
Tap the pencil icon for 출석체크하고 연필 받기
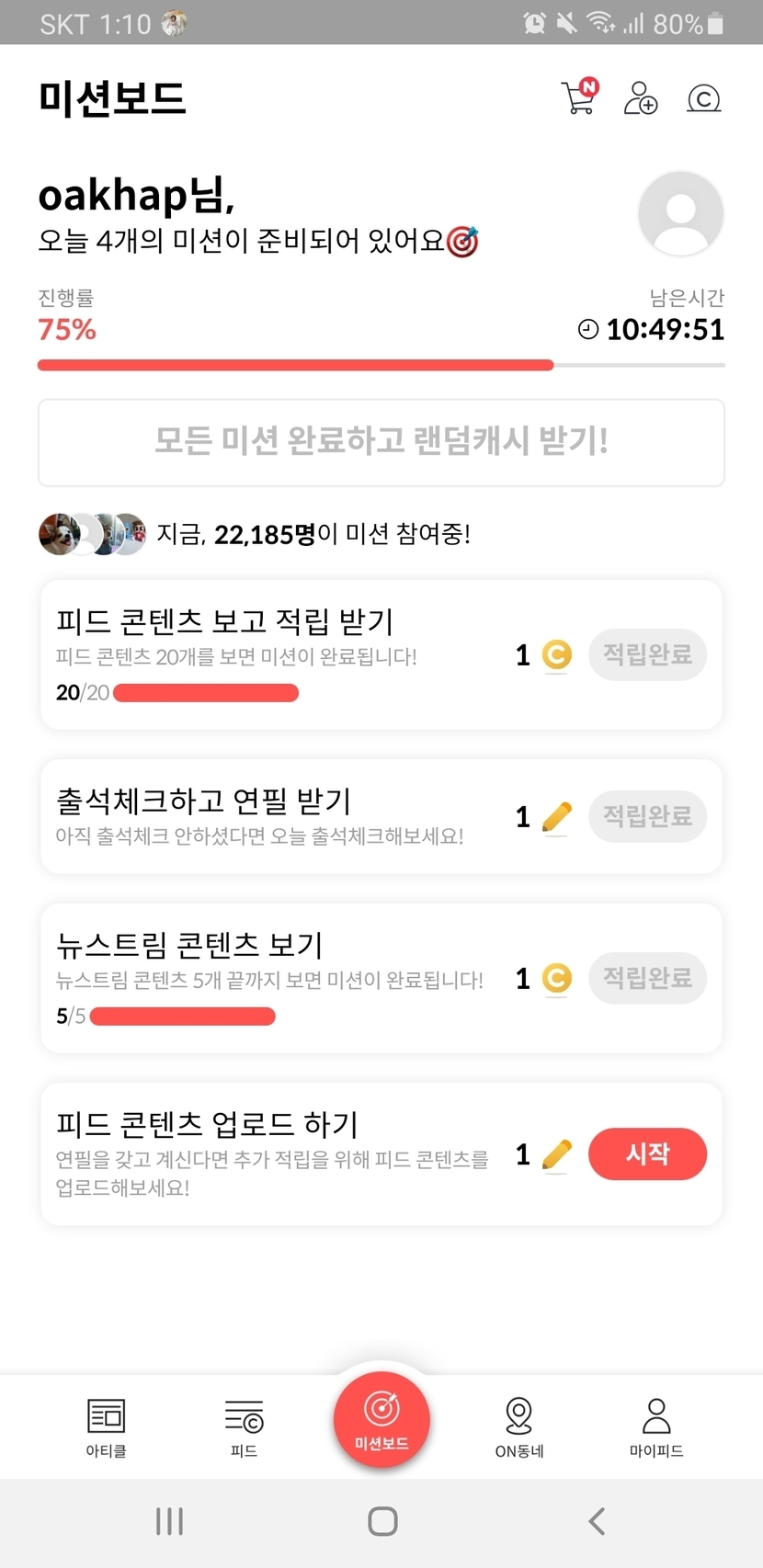(x=556, y=816)
